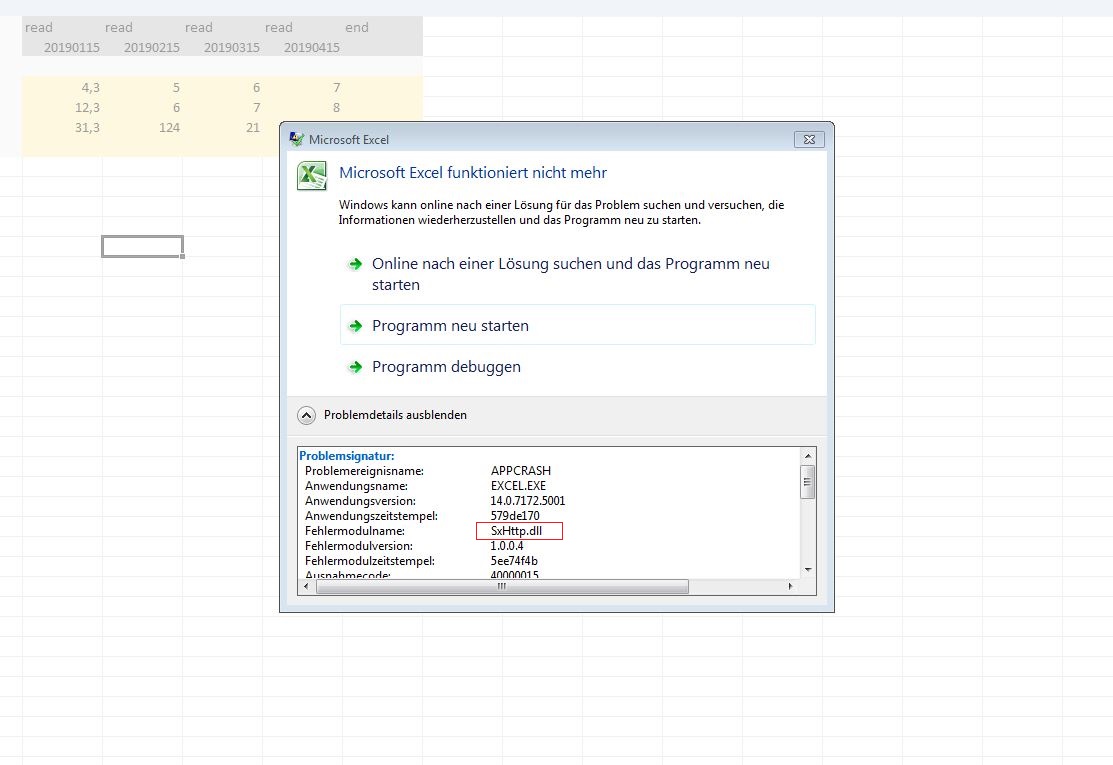
Task: Select the "read" header cell above 20190115
Action: [x=62, y=27]
